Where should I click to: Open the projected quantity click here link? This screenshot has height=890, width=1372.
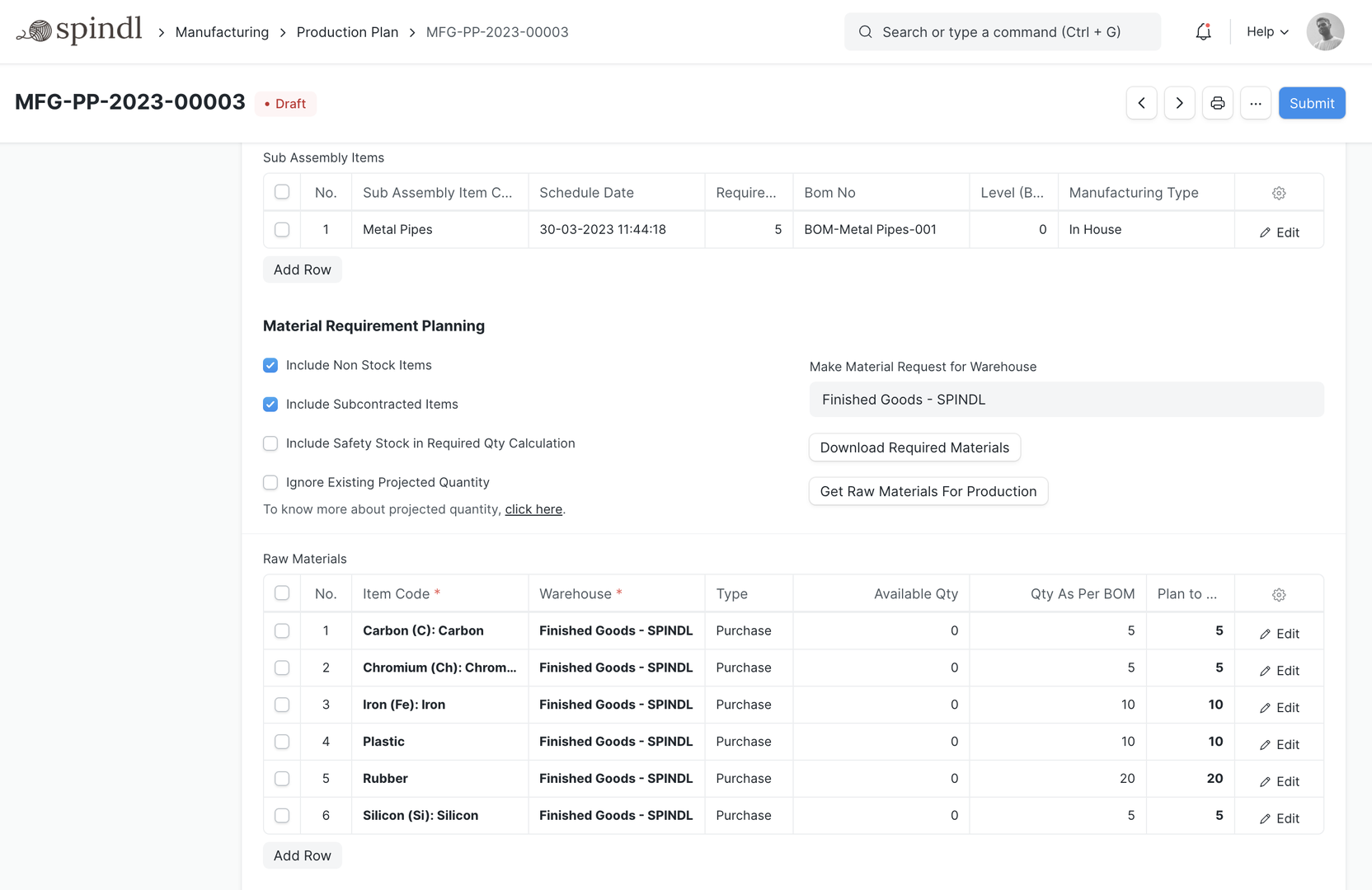(x=533, y=509)
